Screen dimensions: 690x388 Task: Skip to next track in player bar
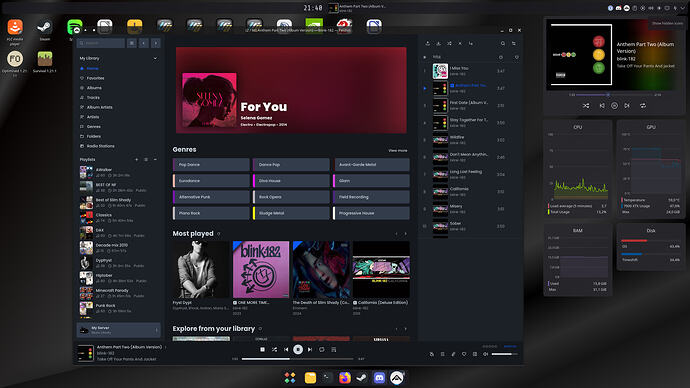[310, 349]
